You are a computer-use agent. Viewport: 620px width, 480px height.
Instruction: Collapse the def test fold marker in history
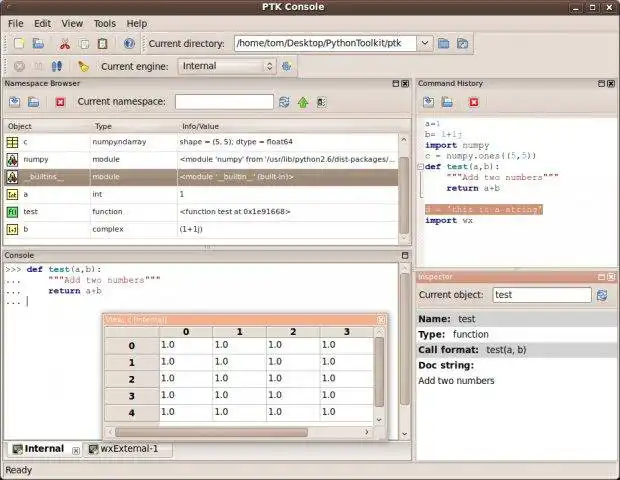click(420, 166)
